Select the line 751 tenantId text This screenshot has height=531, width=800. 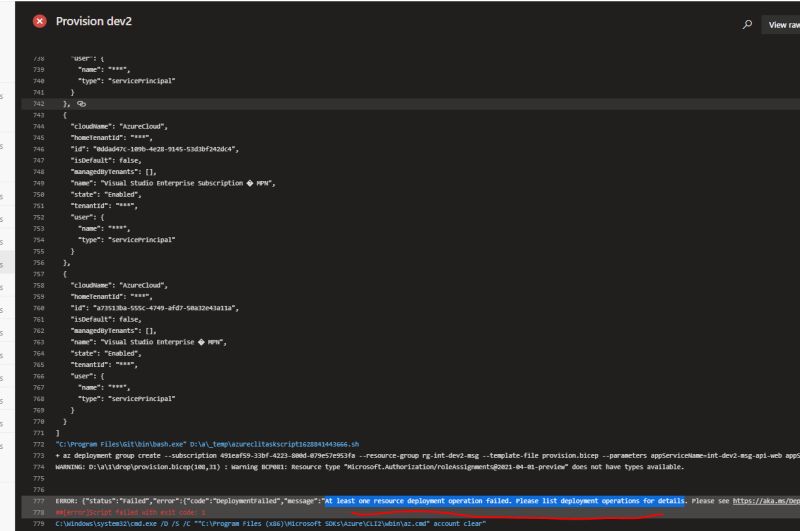click(104, 206)
